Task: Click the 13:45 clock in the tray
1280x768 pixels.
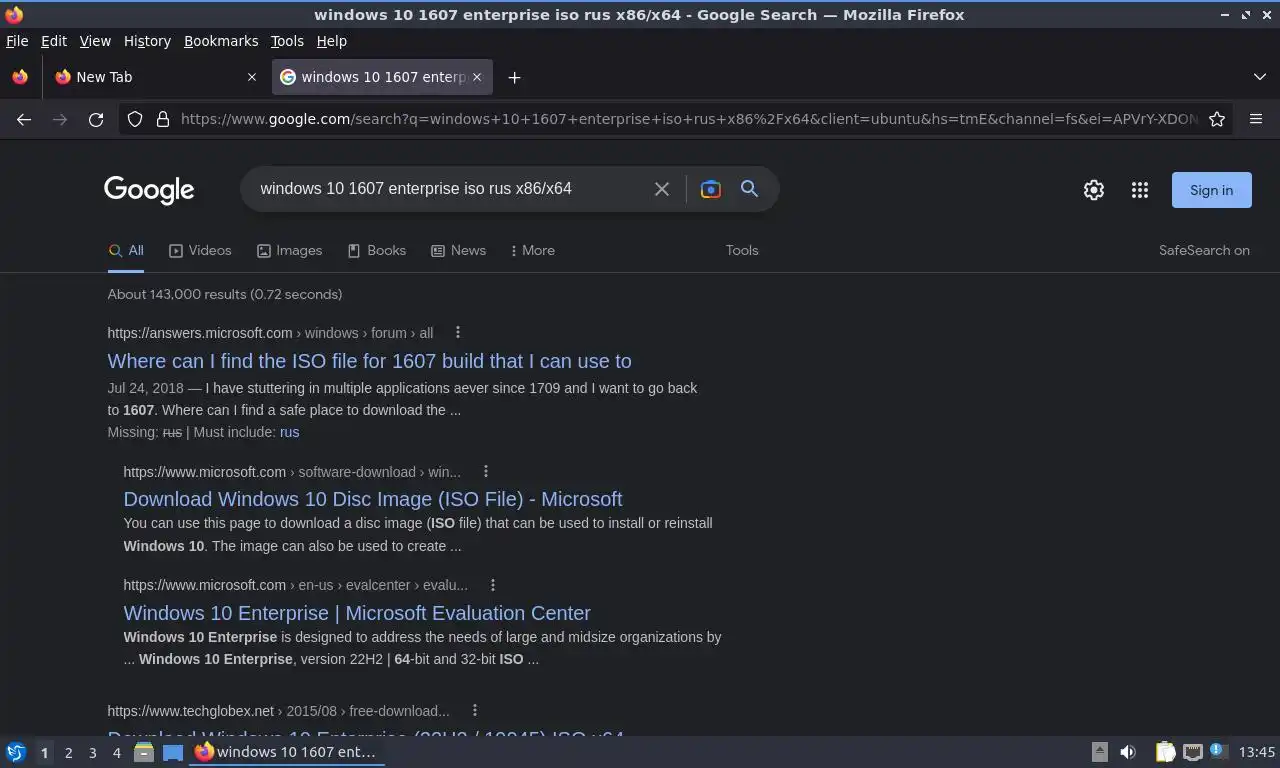Action: 1257,752
